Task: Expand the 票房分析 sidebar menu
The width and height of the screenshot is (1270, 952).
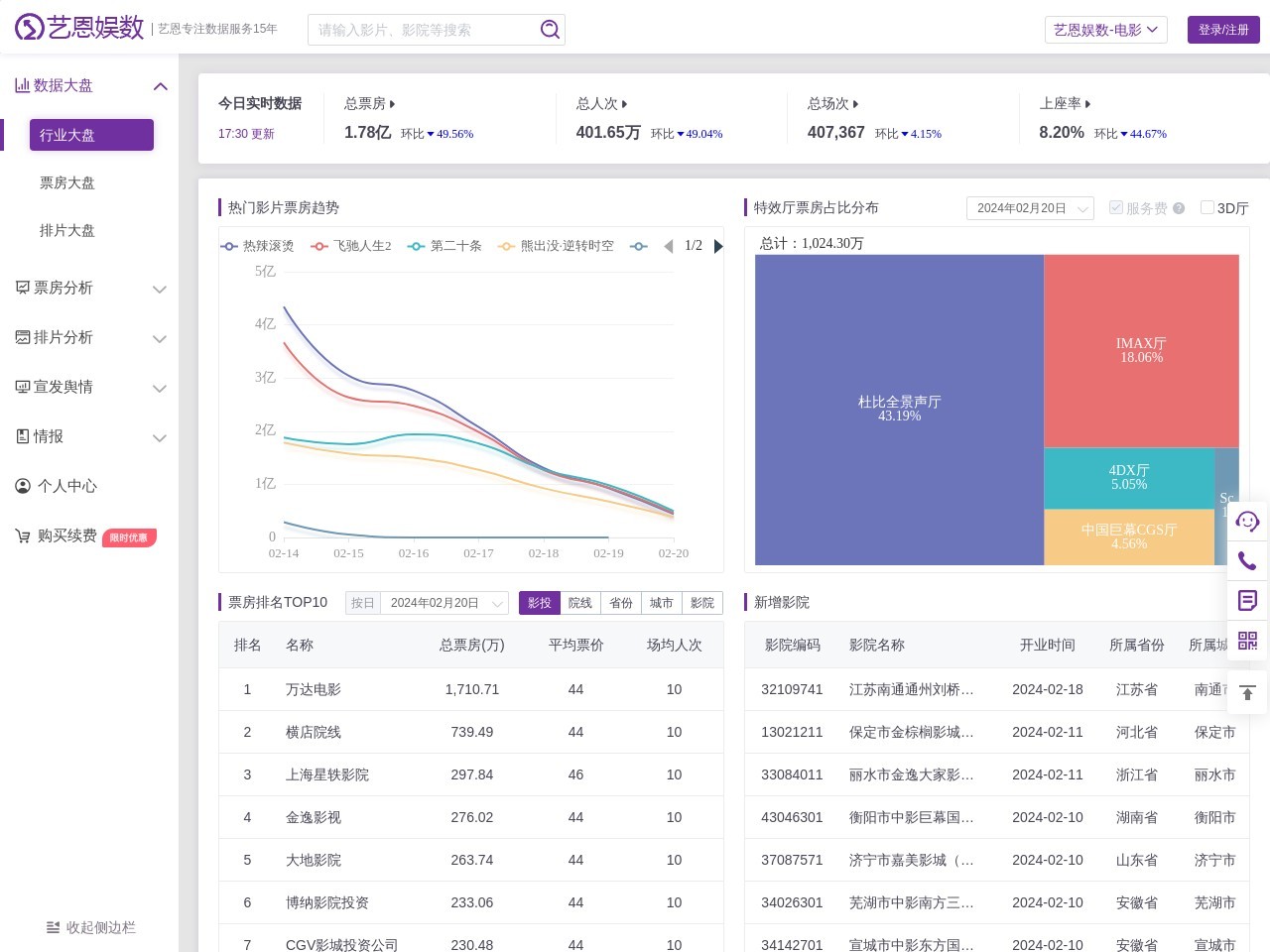Action: click(89, 289)
